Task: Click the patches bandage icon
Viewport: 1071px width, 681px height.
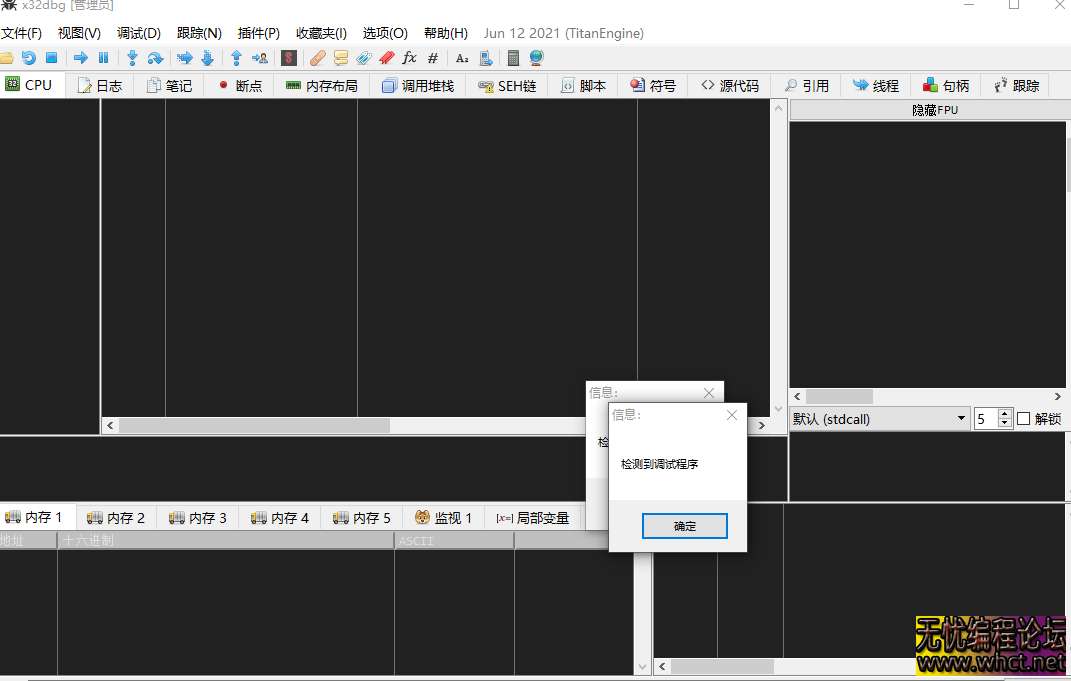Action: pyautogui.click(x=317, y=58)
